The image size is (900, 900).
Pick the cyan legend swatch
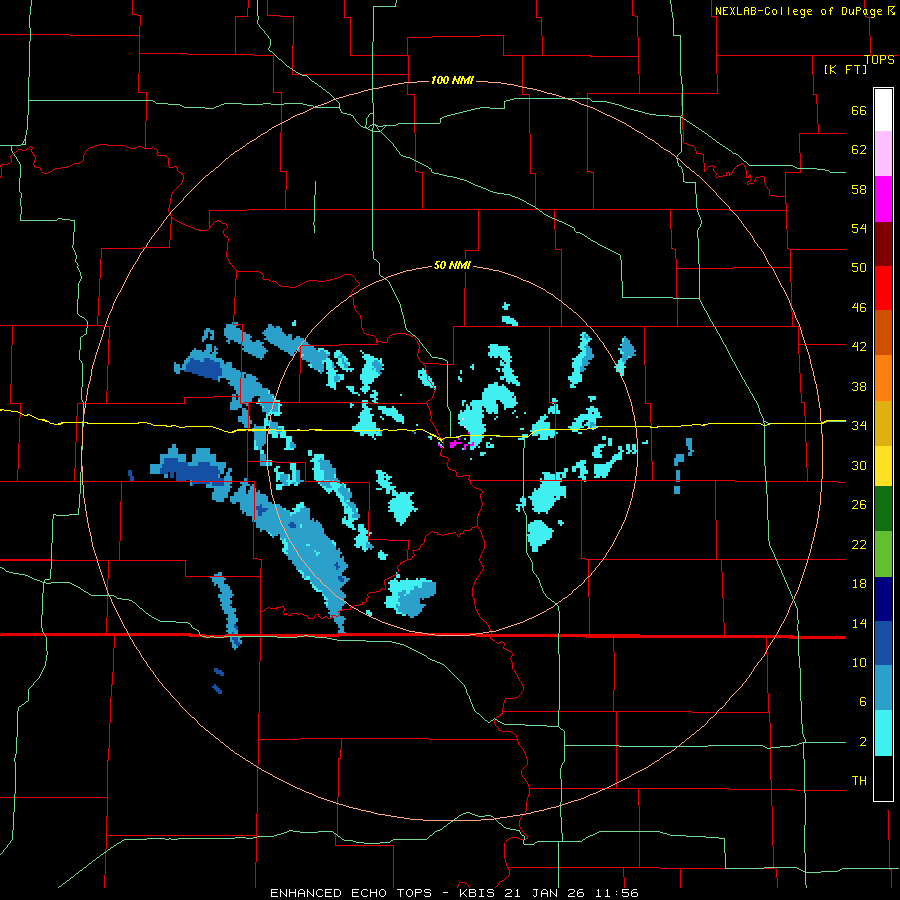[x=883, y=733]
